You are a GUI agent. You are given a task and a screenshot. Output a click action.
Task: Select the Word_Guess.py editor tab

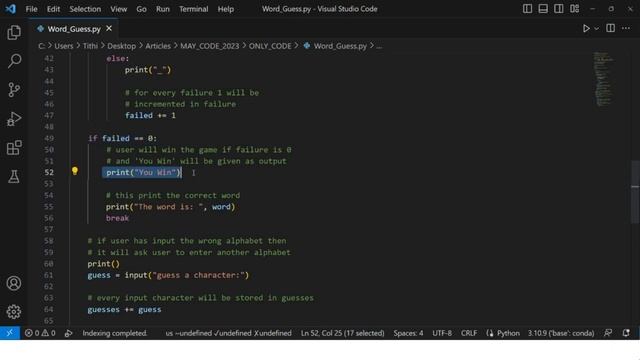pos(74,29)
